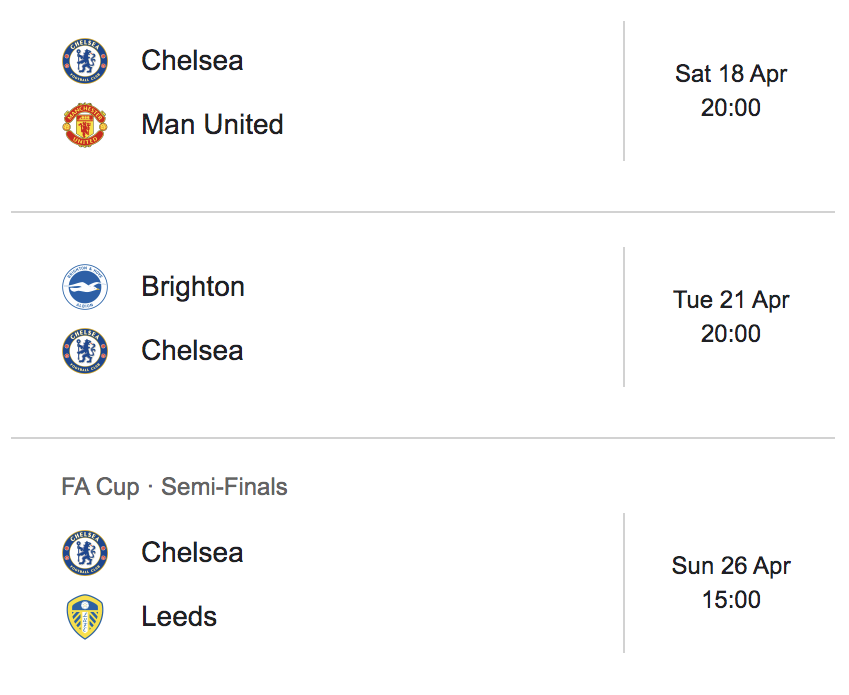Click the Chelsea crest in FA Cup match

coord(85,553)
